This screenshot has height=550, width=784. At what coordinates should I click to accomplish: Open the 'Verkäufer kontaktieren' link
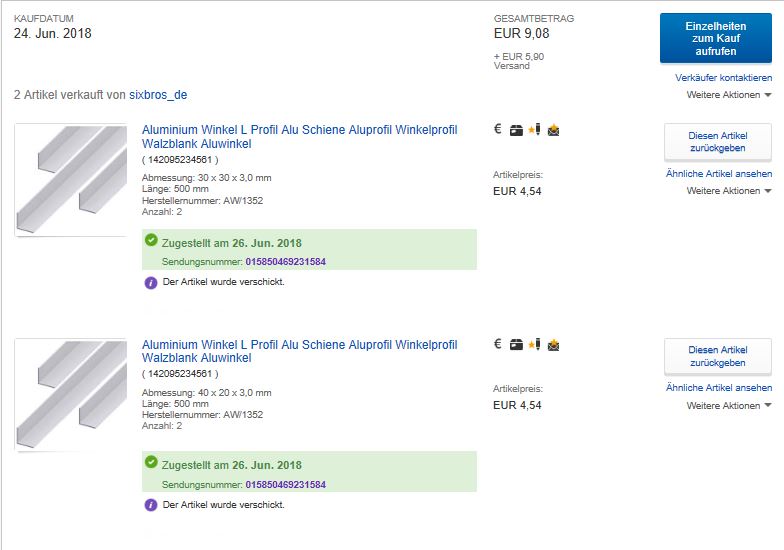(724, 78)
